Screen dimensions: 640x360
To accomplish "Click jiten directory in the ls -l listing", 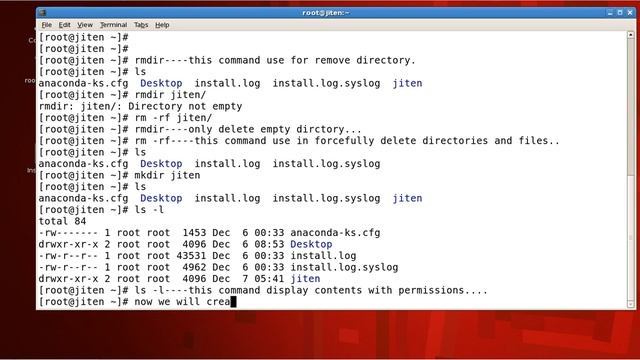I will [305, 279].
